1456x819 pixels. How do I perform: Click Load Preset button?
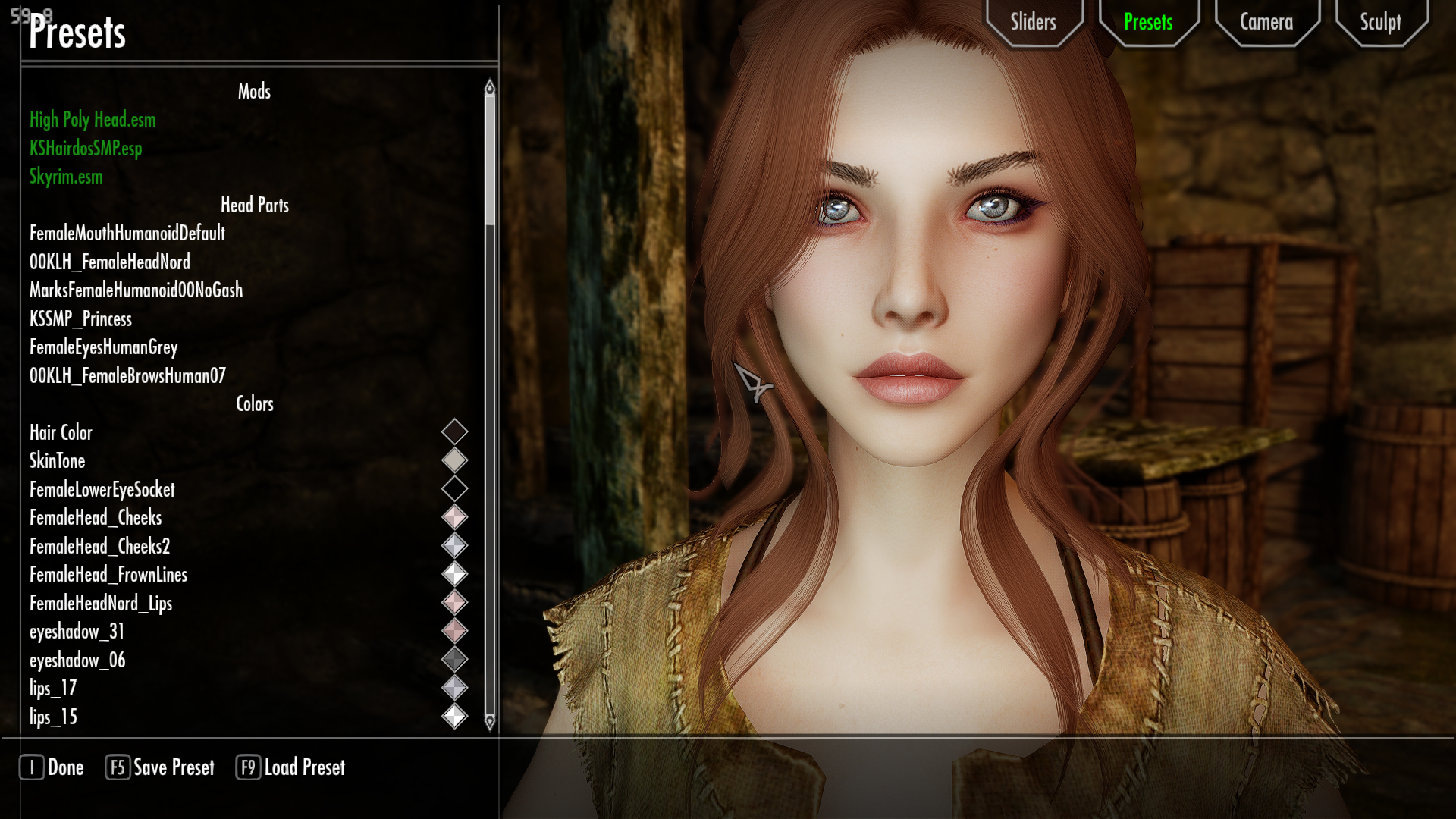pyautogui.click(x=291, y=767)
